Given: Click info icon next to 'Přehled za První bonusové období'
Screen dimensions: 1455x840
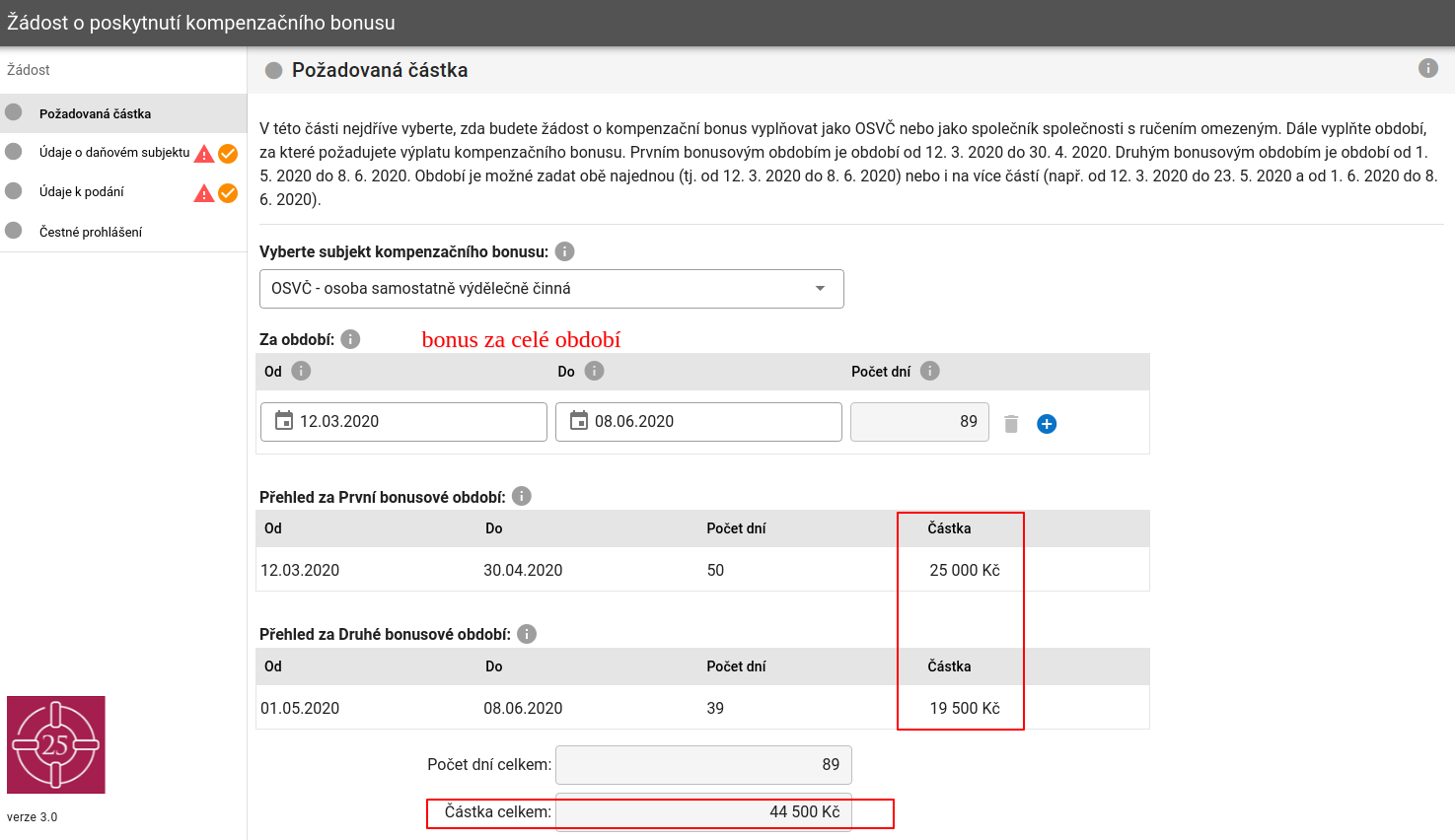Looking at the screenshot, I should pyautogui.click(x=522, y=496).
